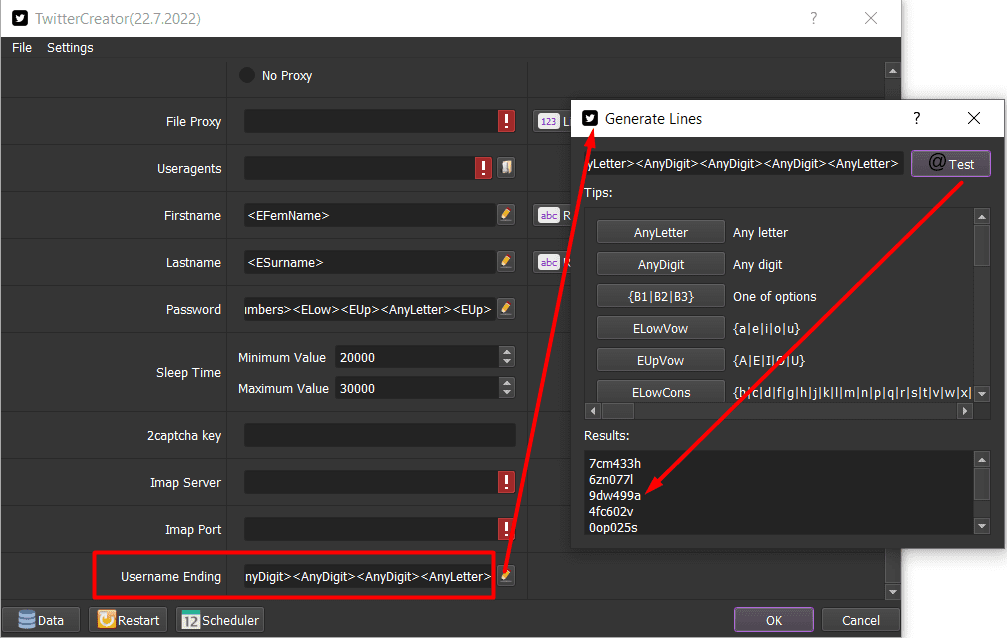The image size is (1007, 638).
Task: Insert the {B1|B2|B3} options button
Action: tap(661, 296)
